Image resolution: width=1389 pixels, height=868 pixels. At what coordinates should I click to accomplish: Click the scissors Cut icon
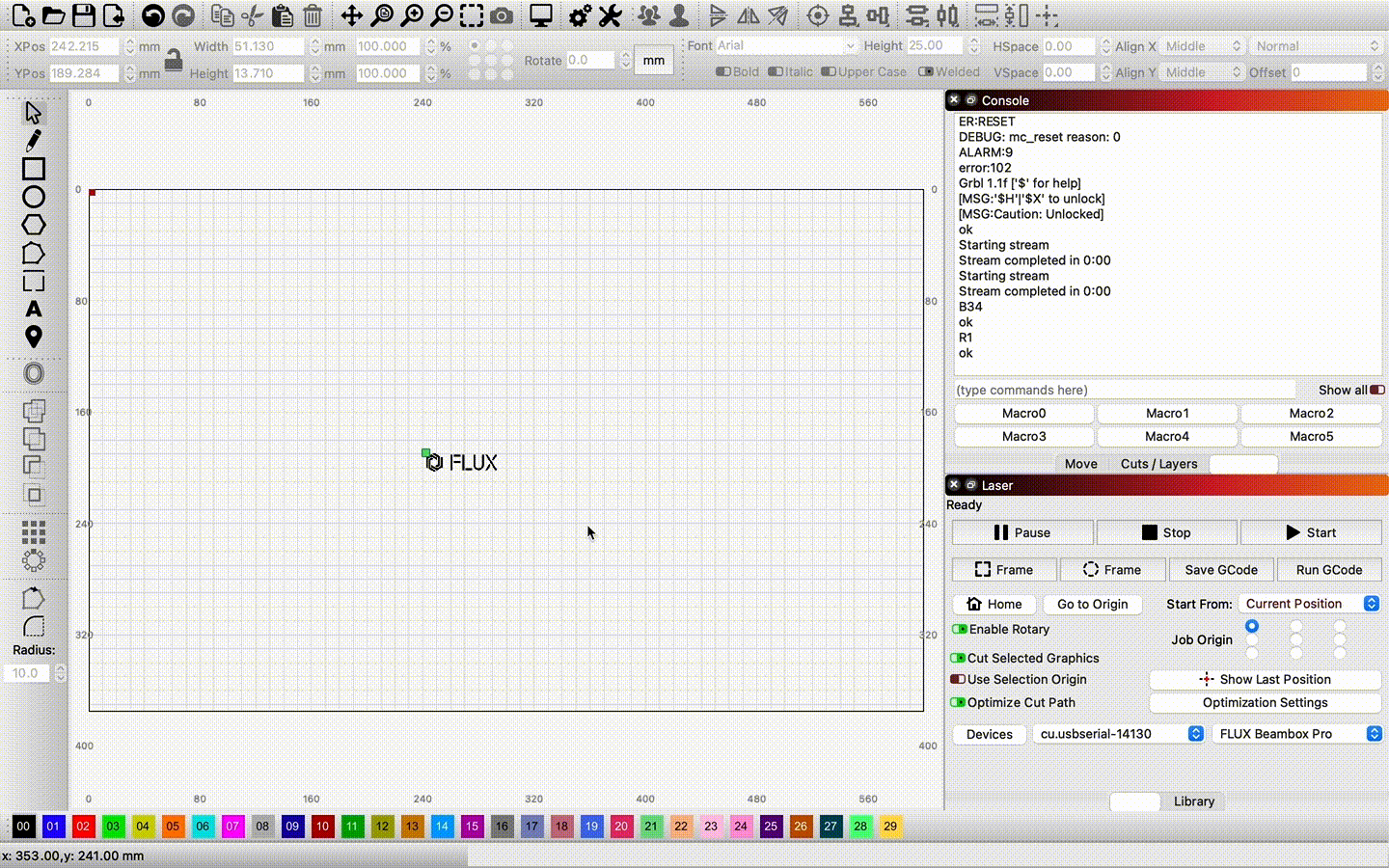point(252,15)
